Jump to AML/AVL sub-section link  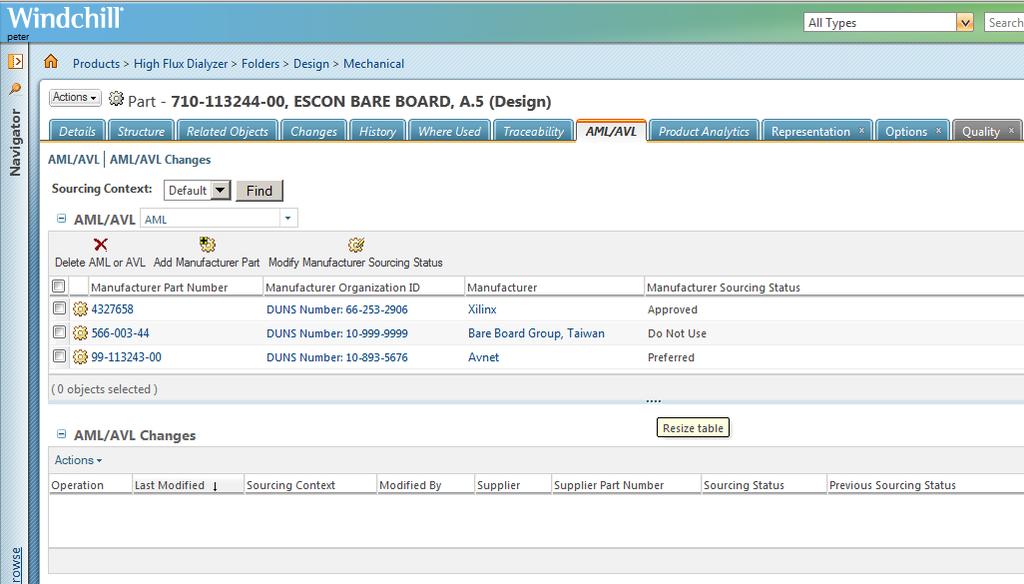74,159
